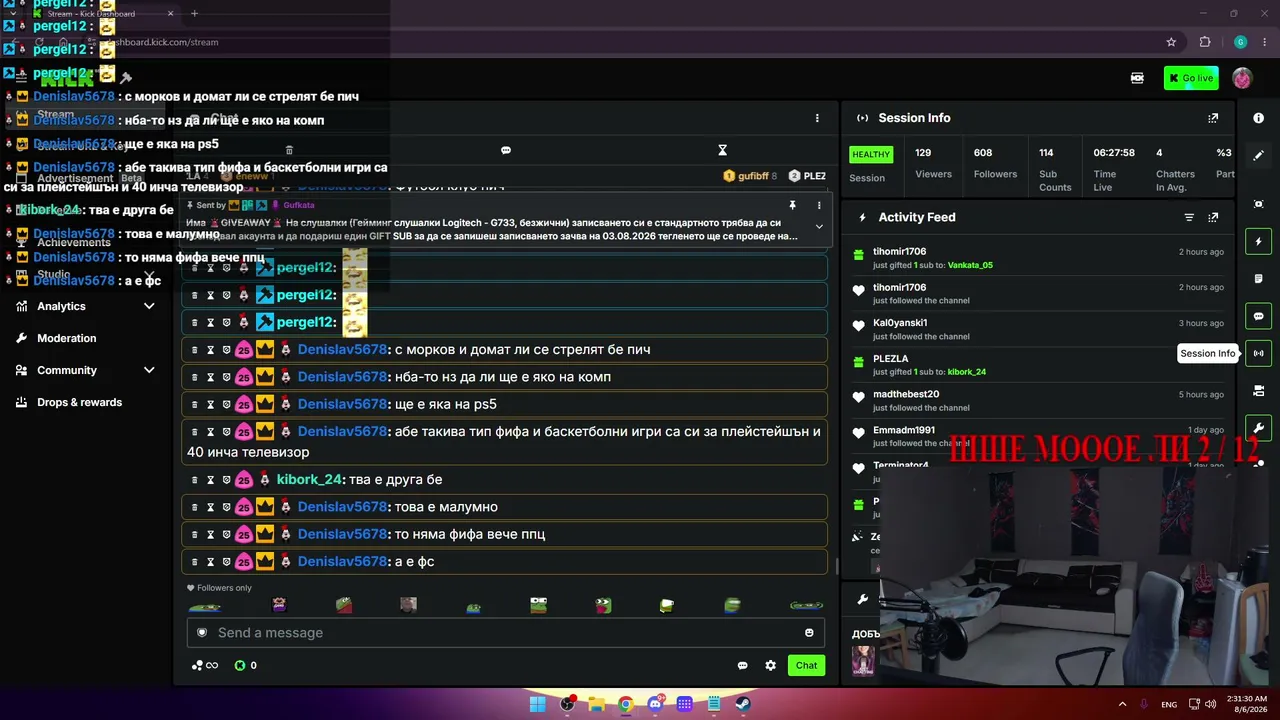
Task: Expand the pinned giveaway message
Action: 819,226
